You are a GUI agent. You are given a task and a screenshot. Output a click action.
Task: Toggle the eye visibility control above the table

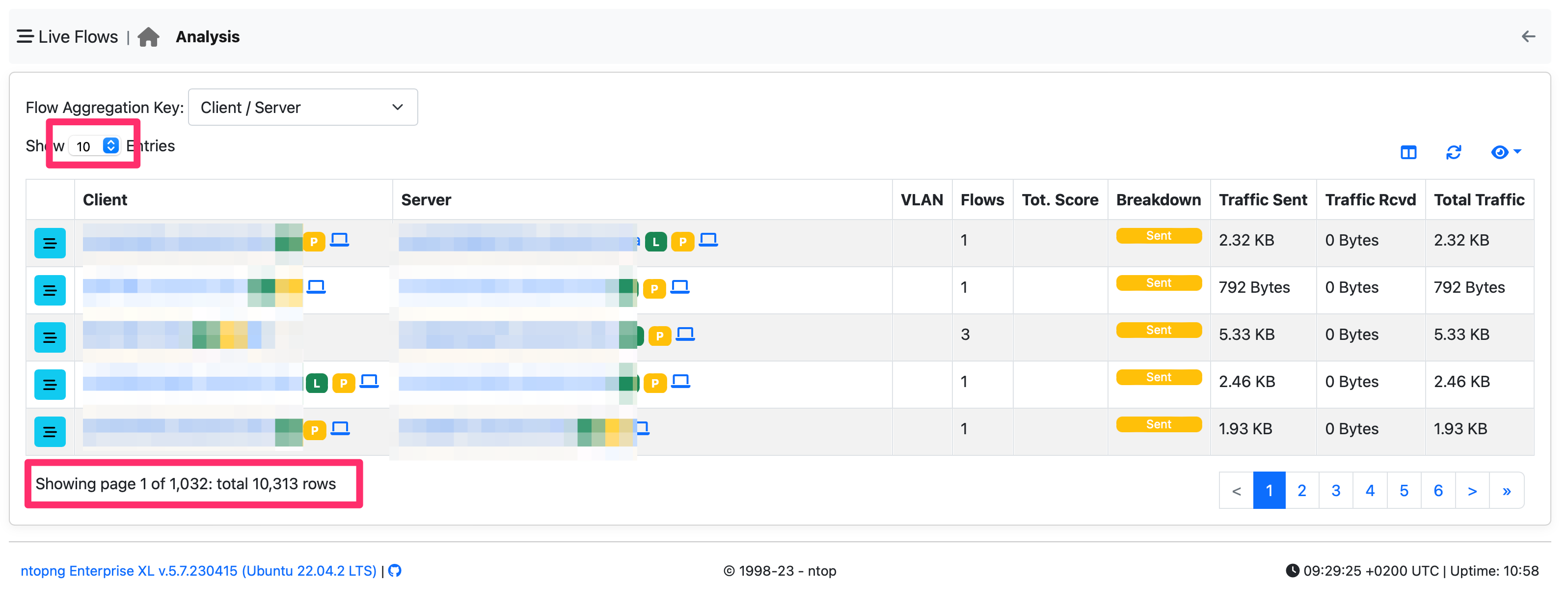coord(1499,152)
